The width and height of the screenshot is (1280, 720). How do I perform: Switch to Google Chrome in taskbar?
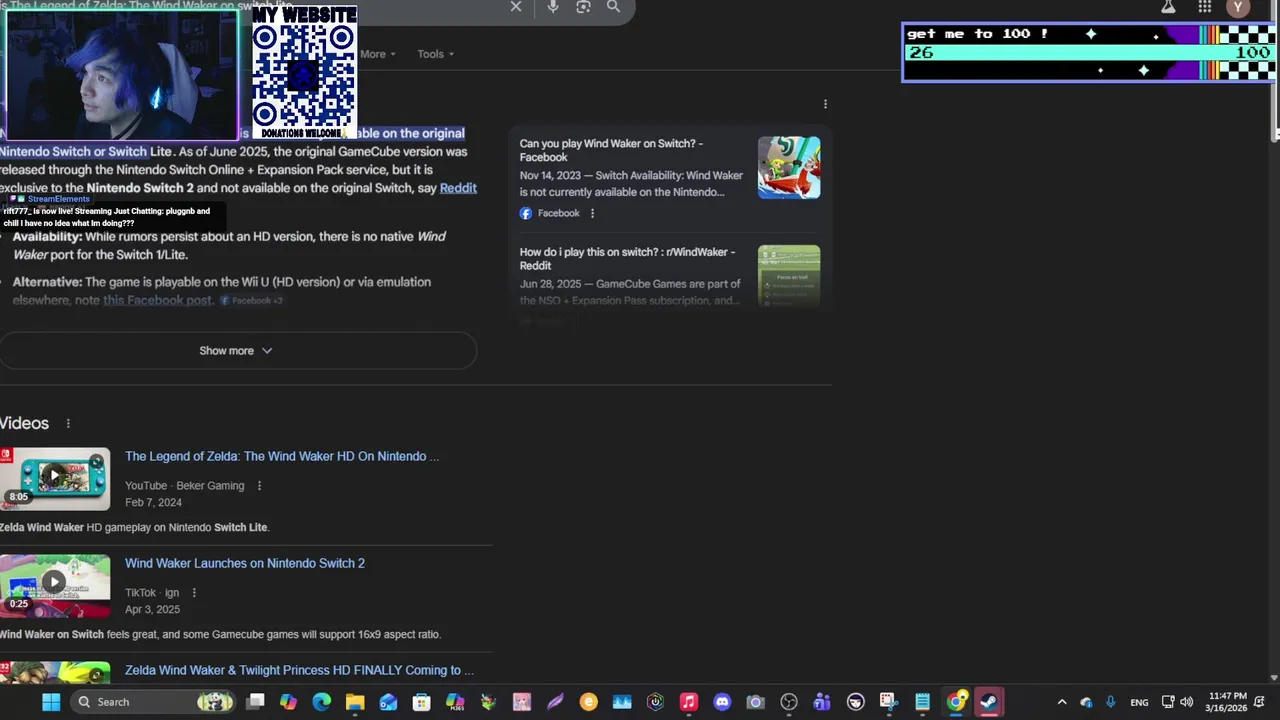click(956, 702)
